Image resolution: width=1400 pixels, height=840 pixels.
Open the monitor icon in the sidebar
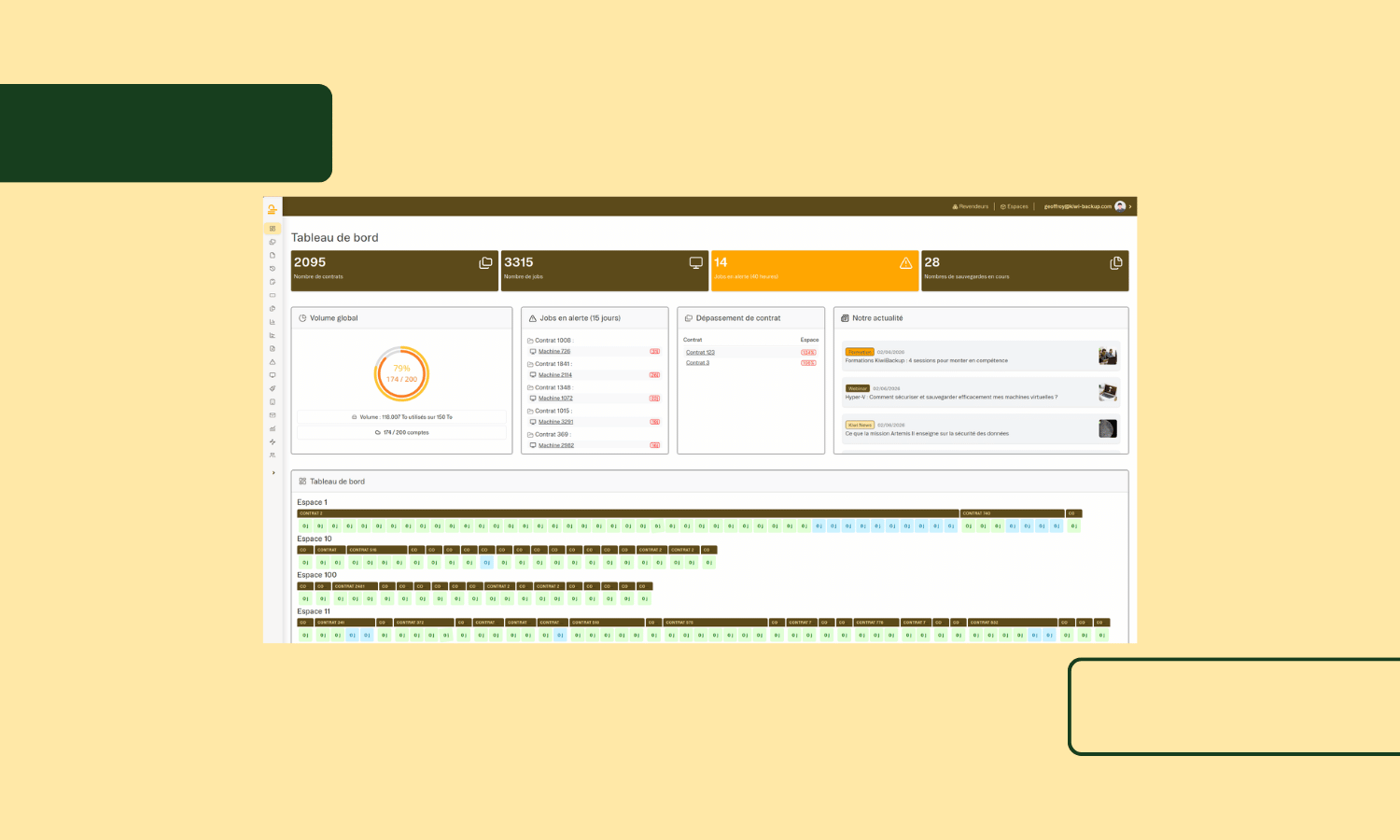pyautogui.click(x=273, y=375)
